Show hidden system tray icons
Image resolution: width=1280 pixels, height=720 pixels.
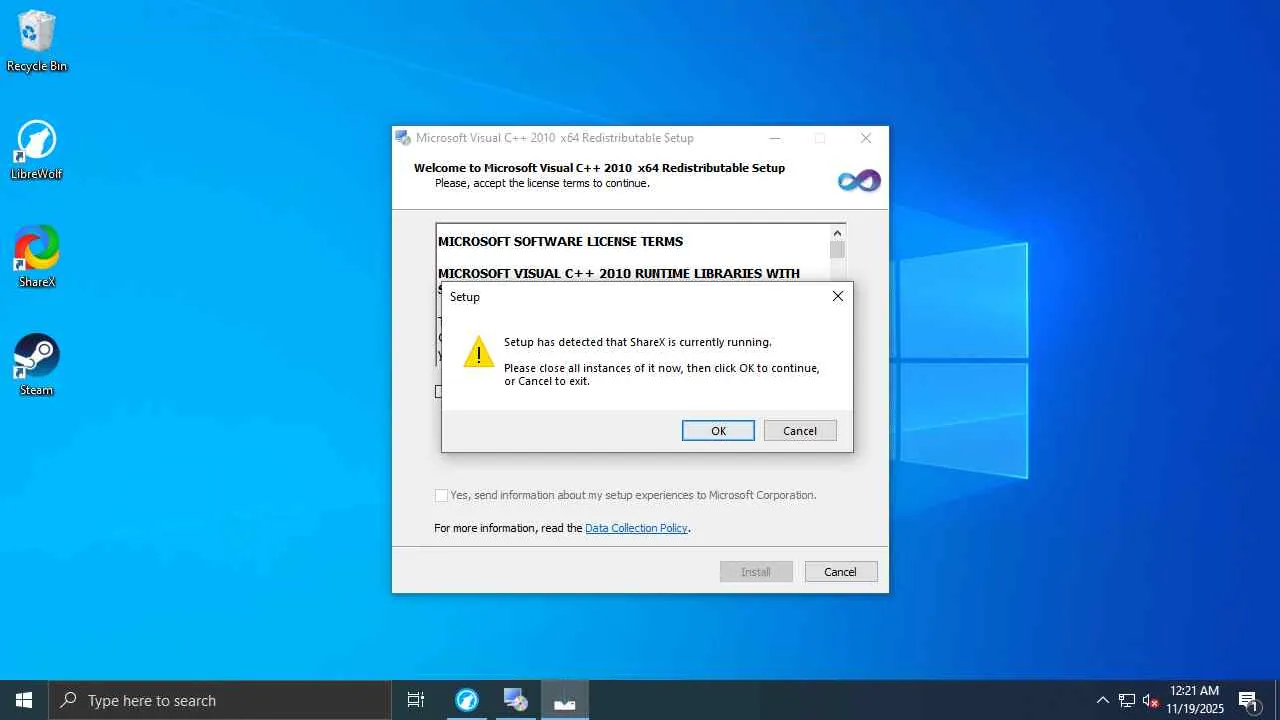coord(1103,700)
